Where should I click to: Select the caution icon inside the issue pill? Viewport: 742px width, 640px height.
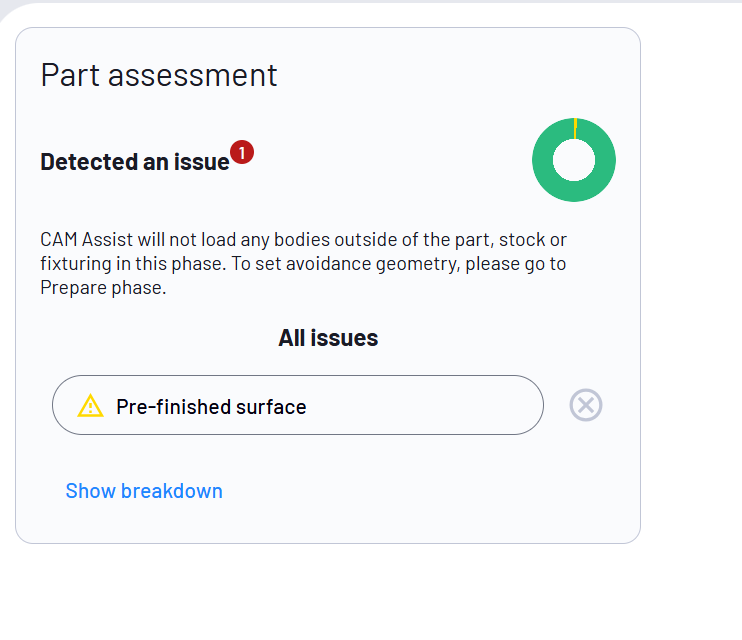click(x=90, y=406)
